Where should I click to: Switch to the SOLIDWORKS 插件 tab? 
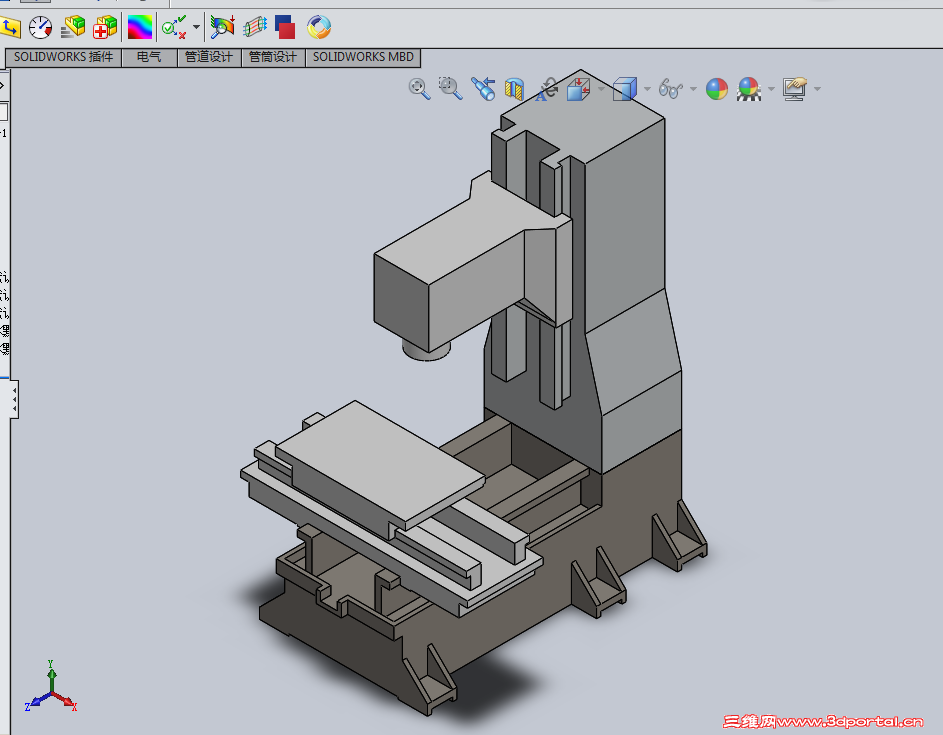(63, 57)
